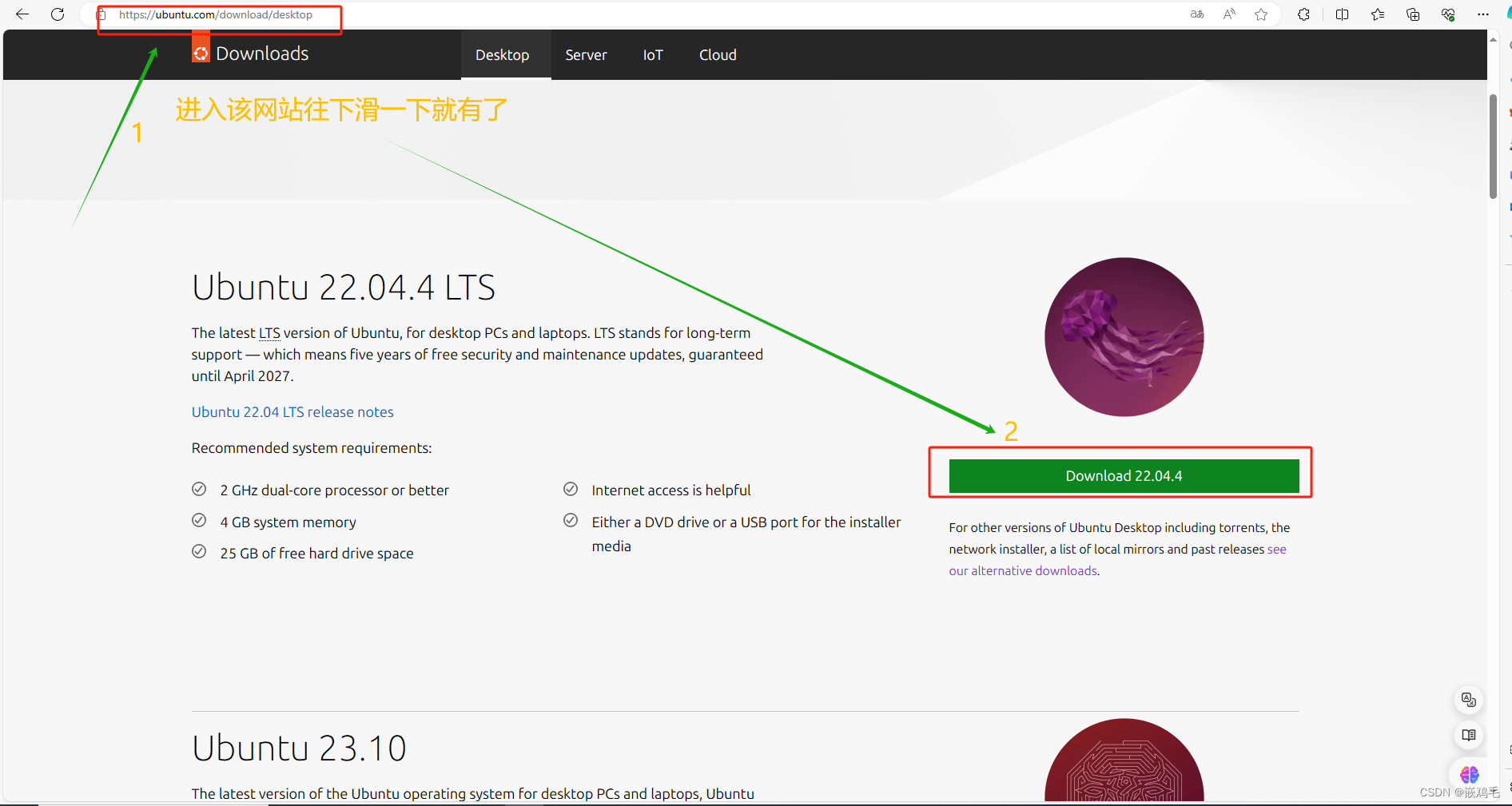The width and height of the screenshot is (1512, 806).
Task: Open the Downloads home link
Action: coord(262,54)
